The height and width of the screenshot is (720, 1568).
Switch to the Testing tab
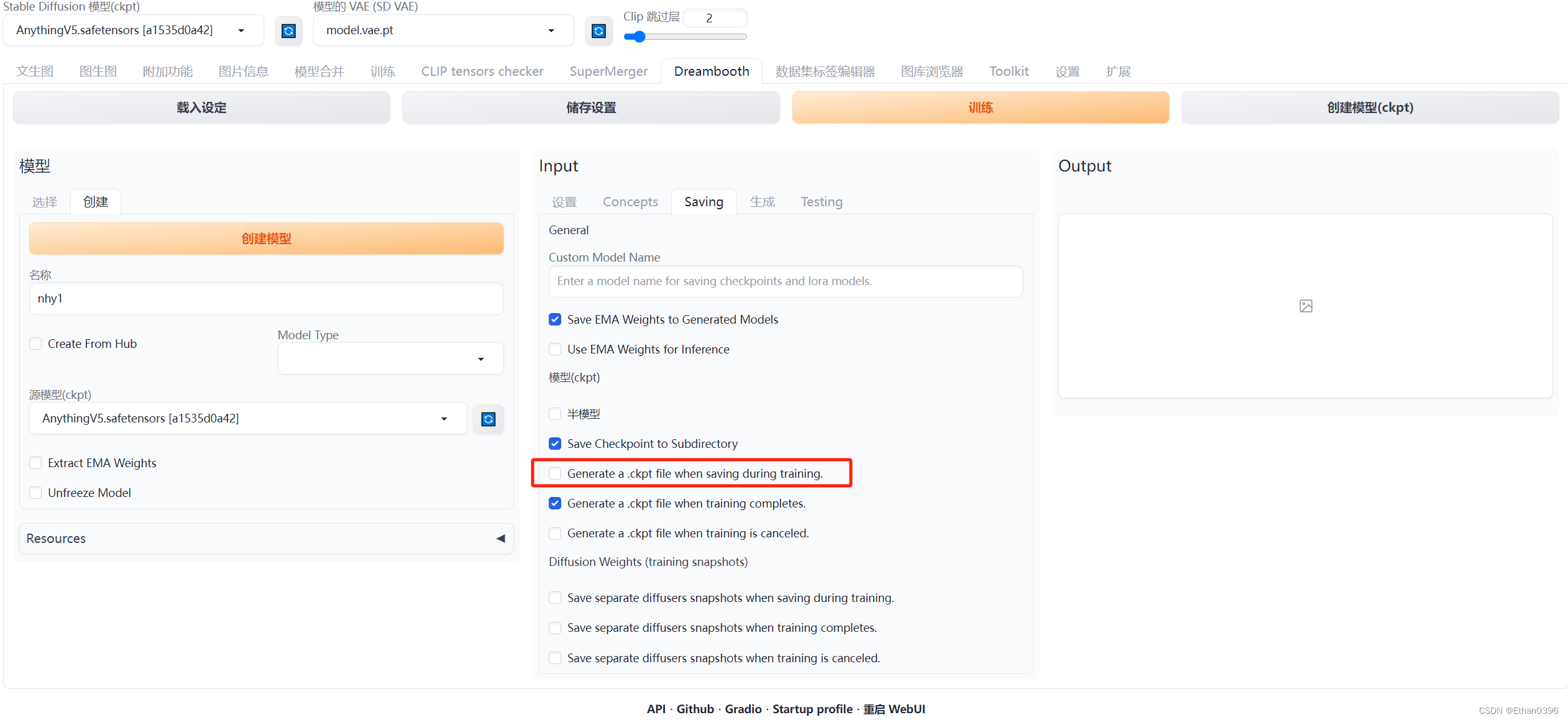821,202
